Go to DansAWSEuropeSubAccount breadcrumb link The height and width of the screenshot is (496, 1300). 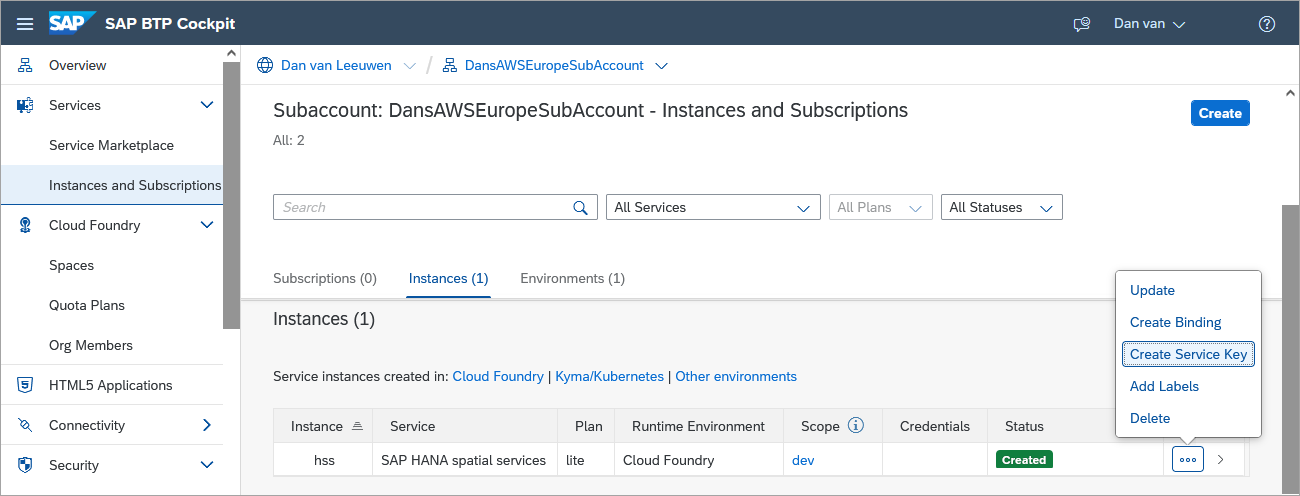tap(554, 65)
